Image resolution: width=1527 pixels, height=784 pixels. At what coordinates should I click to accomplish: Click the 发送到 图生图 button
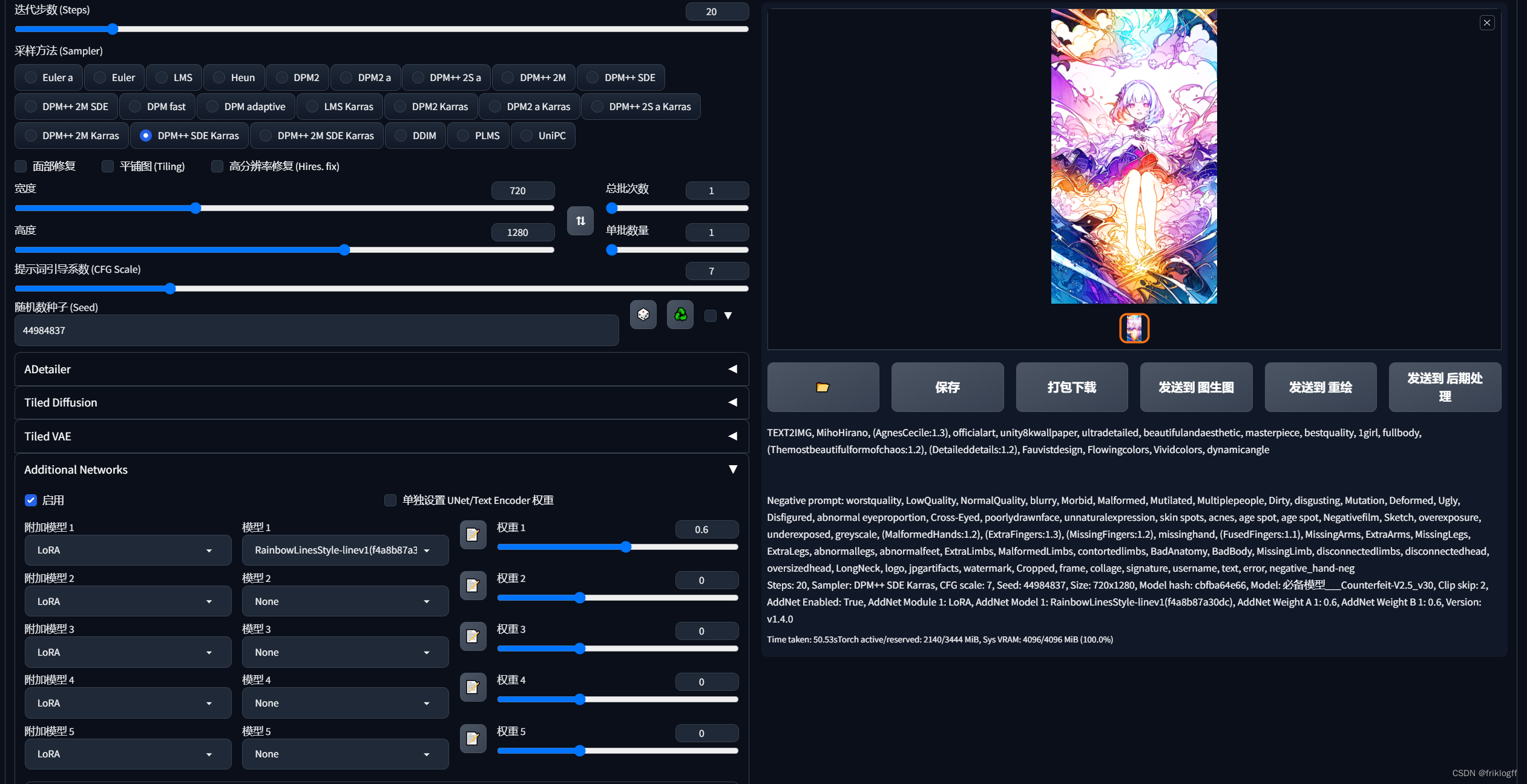pyautogui.click(x=1195, y=387)
